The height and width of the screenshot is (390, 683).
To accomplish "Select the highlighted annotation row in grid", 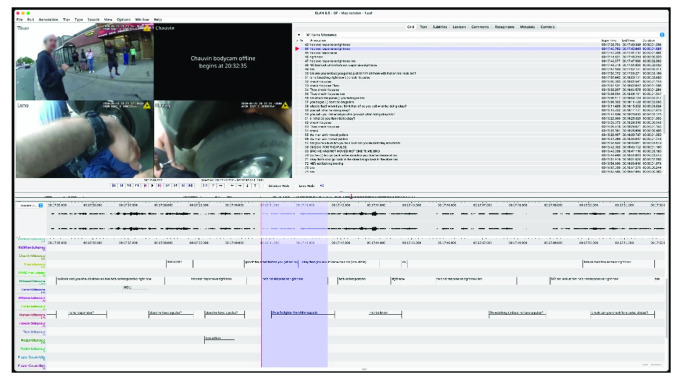I will click(x=479, y=49).
